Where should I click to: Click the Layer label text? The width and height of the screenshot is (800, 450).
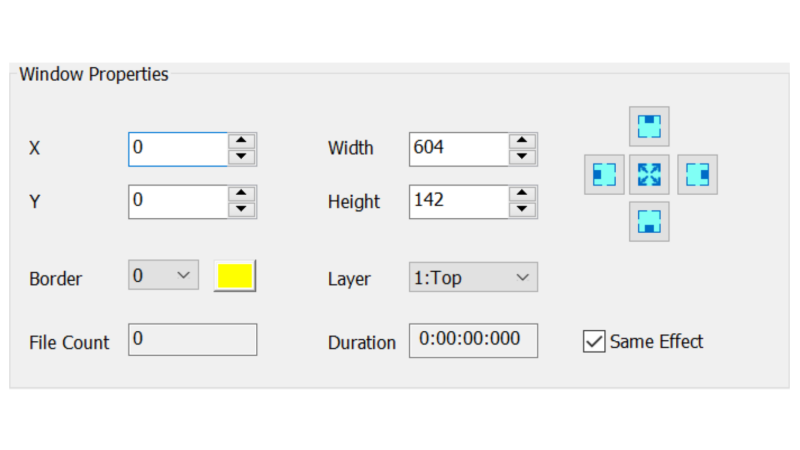(x=349, y=279)
